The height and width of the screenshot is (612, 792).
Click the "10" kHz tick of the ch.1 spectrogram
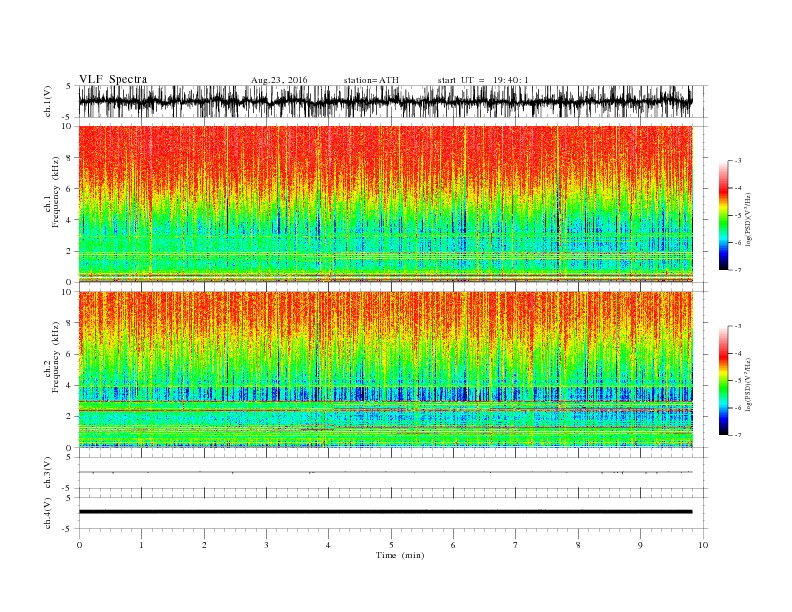point(67,126)
